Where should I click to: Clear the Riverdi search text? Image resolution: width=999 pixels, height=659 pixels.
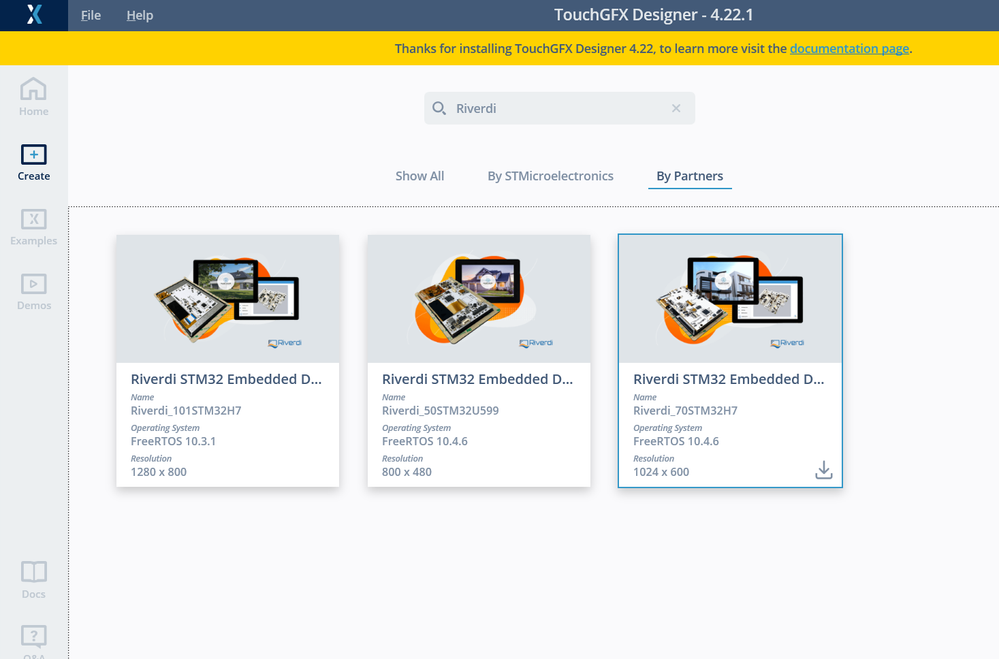tap(676, 108)
